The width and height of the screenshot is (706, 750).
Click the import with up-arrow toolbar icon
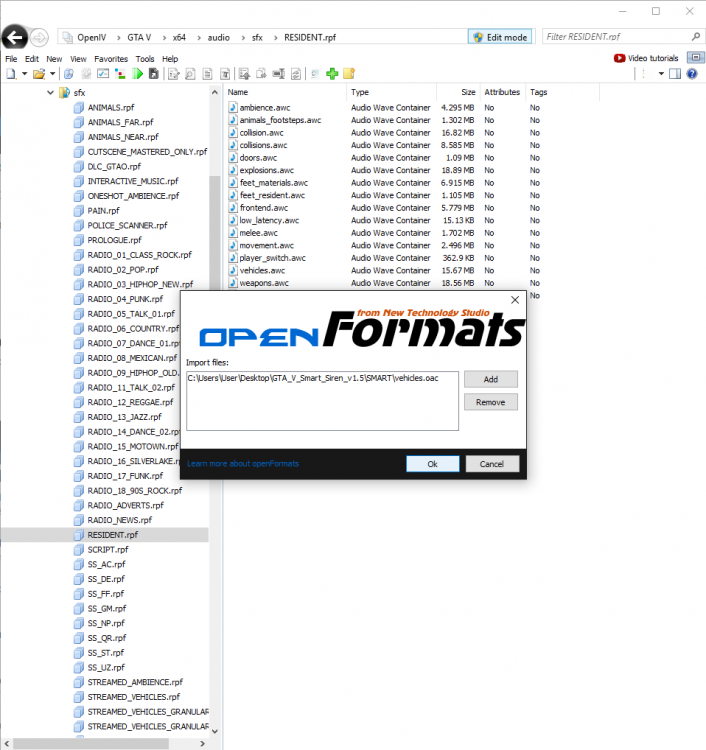(244, 74)
